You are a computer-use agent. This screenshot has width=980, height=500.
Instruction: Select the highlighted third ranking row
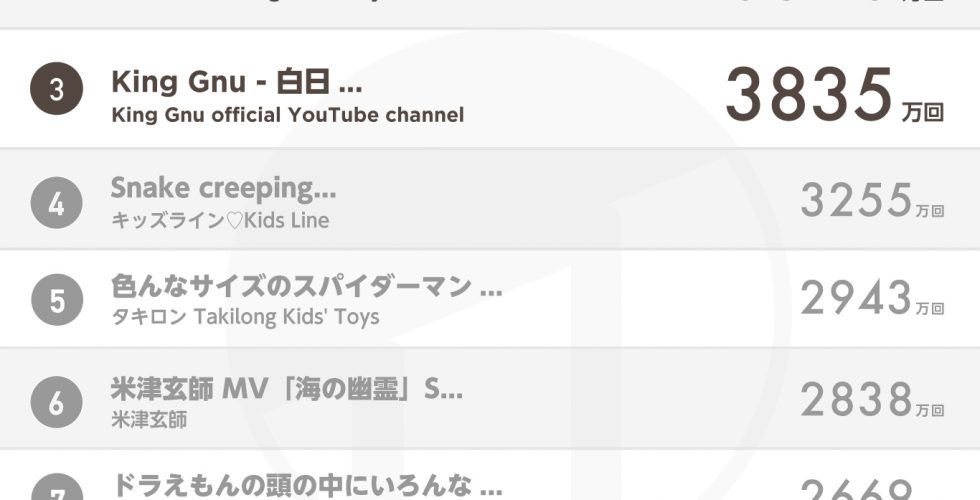[490, 89]
